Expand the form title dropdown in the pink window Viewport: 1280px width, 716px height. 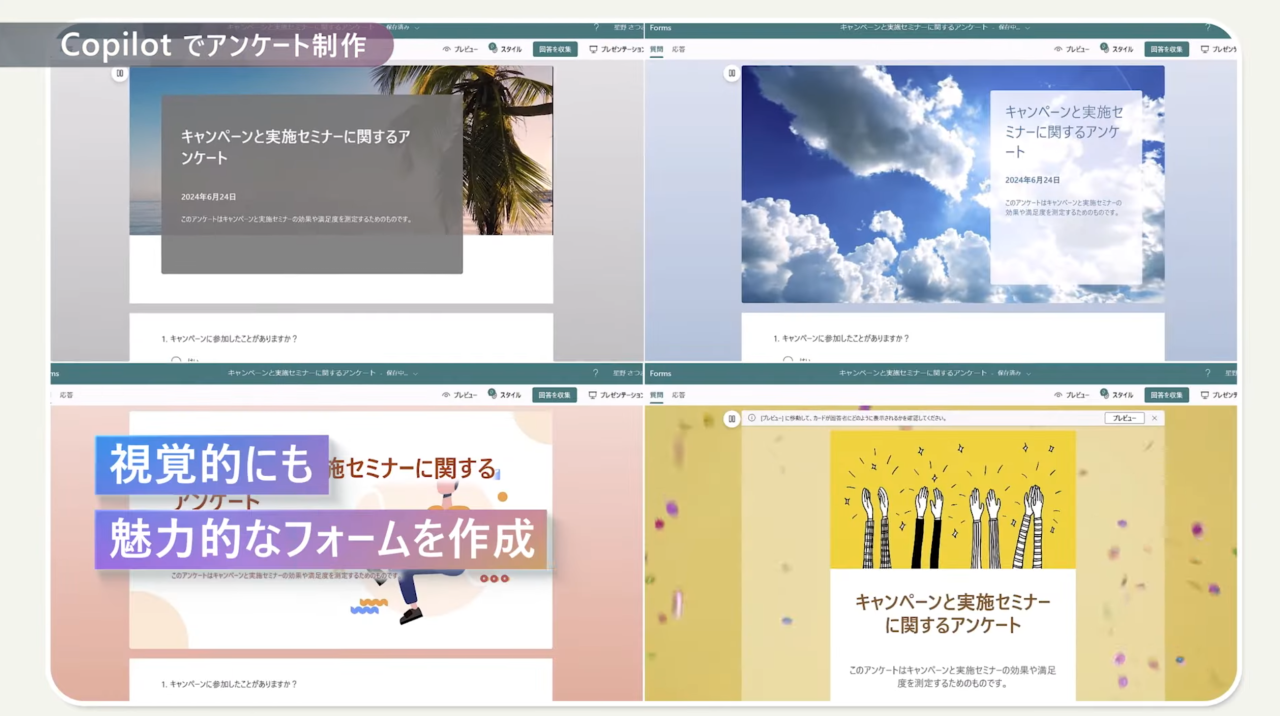(x=415, y=373)
